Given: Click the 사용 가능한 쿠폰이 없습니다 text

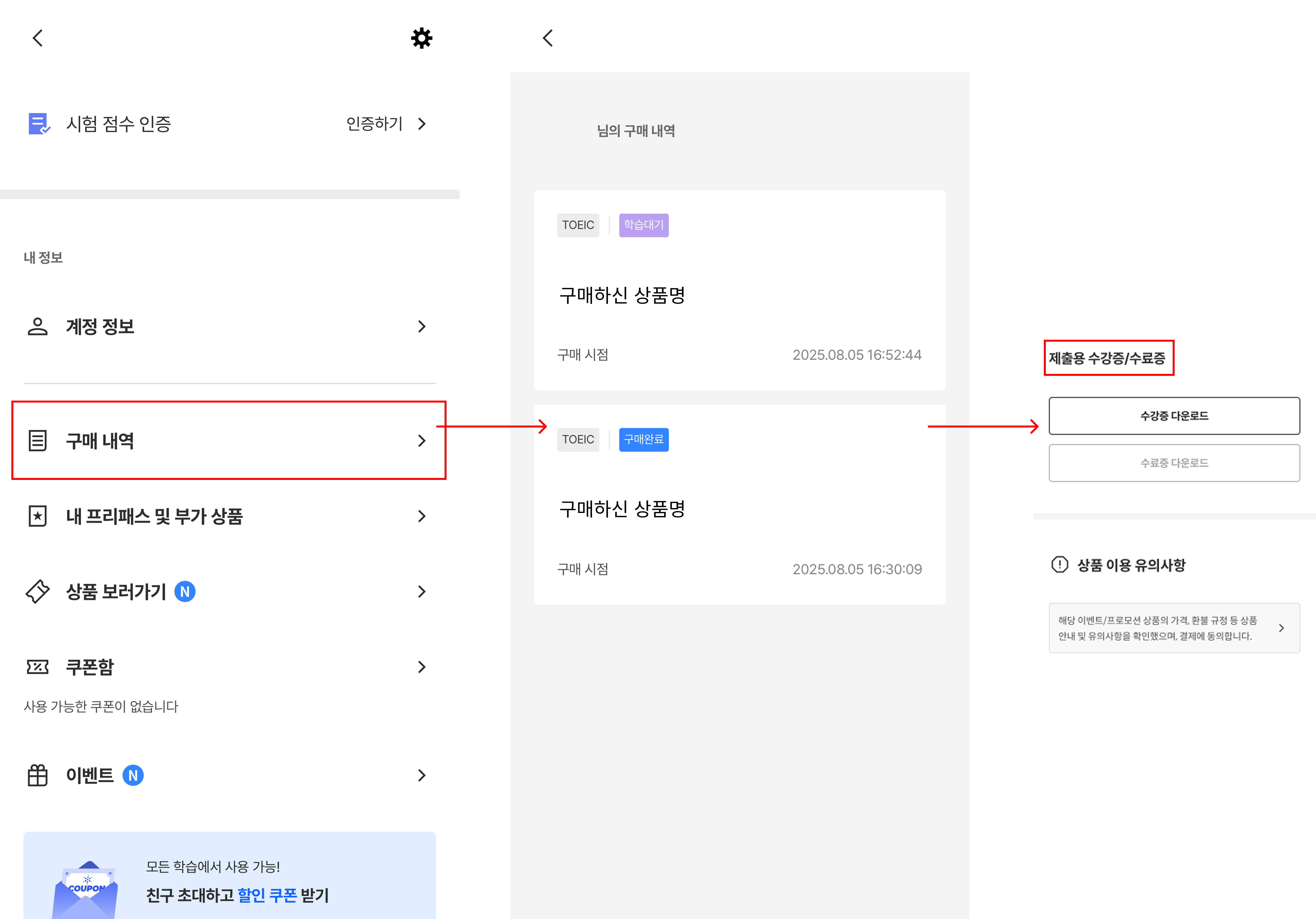Looking at the screenshot, I should [101, 706].
